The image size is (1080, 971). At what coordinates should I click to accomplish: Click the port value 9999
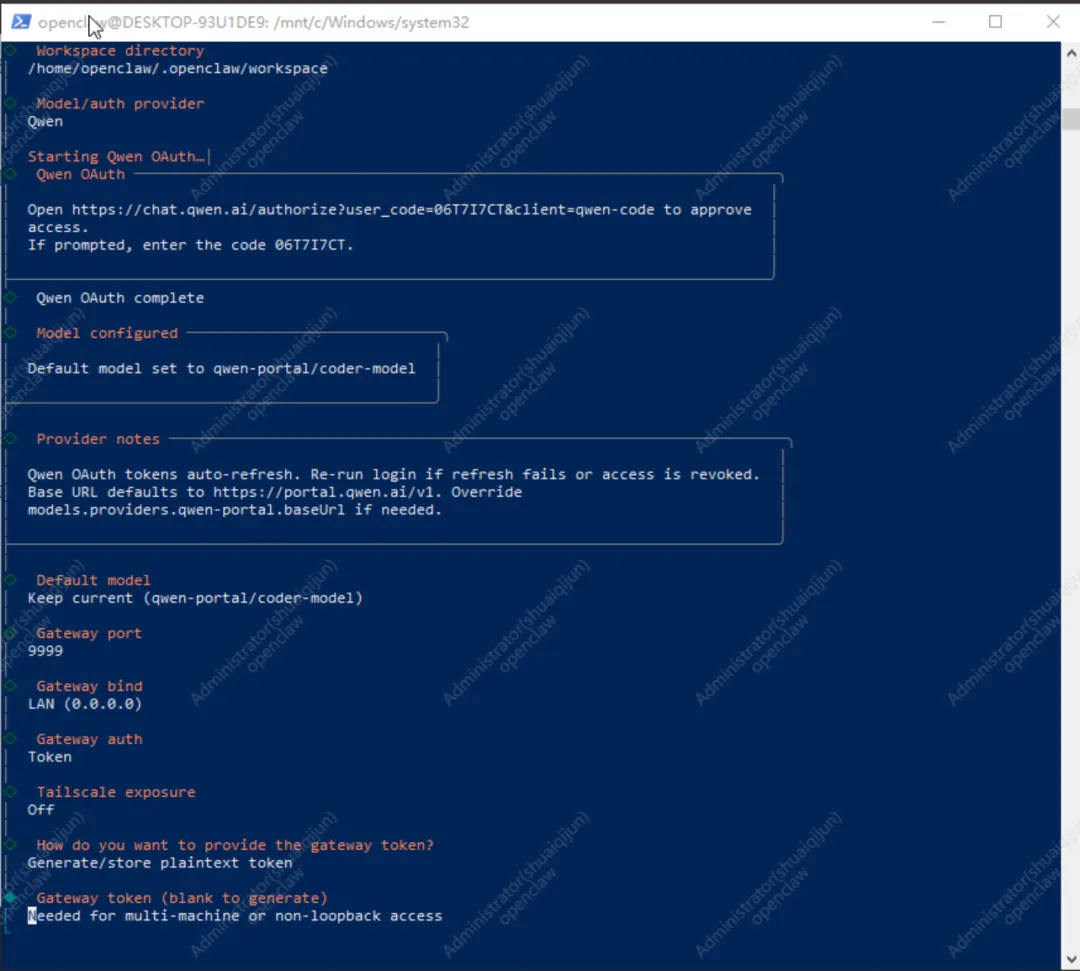pyautogui.click(x=45, y=651)
